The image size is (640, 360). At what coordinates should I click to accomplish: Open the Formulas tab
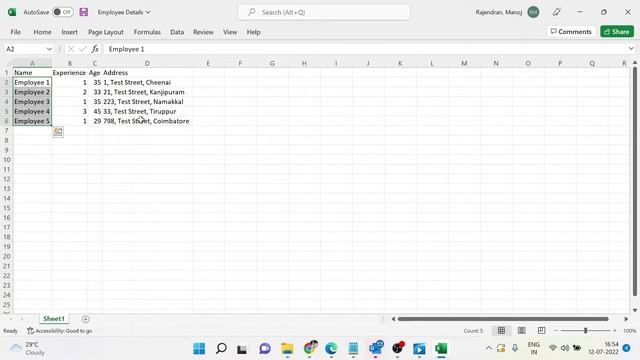(x=147, y=32)
